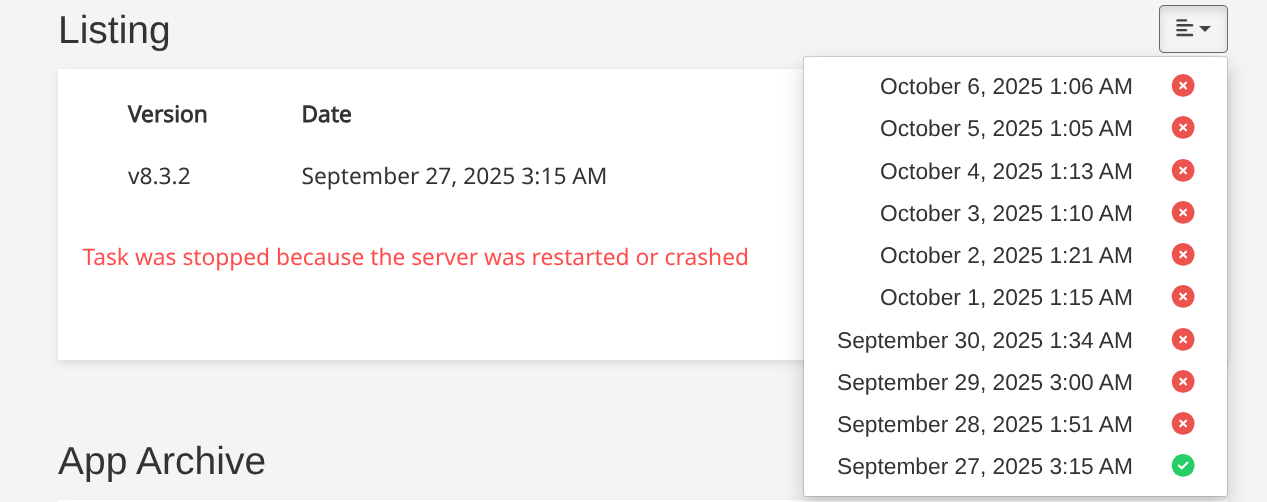Image resolution: width=1267 pixels, height=502 pixels.
Task: Pick the September 30, 2025 1:34 AM entry
Action: [984, 341]
